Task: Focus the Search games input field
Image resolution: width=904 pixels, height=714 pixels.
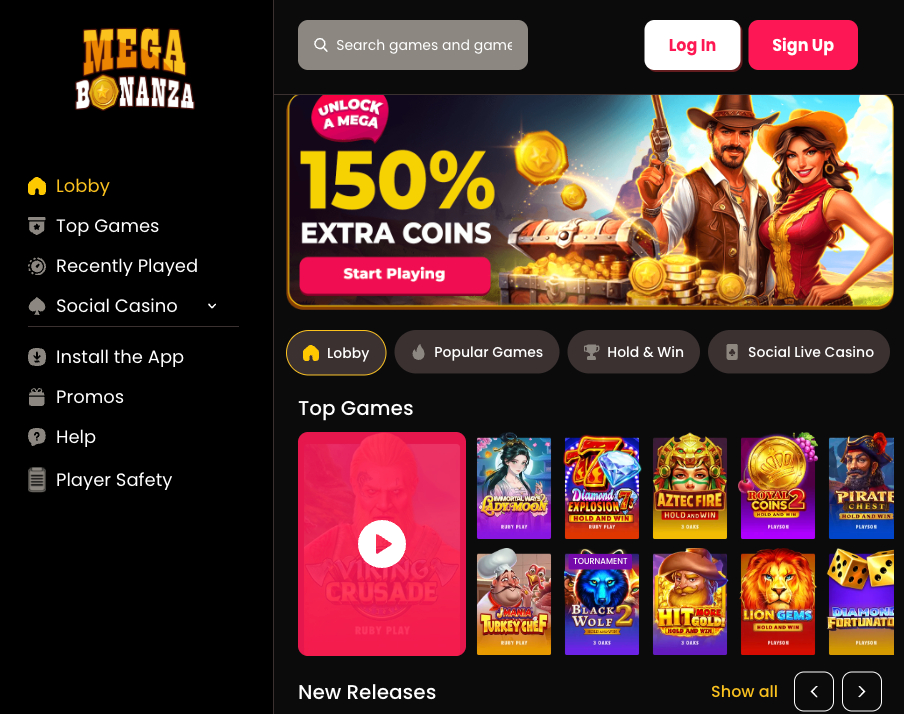Action: [413, 45]
